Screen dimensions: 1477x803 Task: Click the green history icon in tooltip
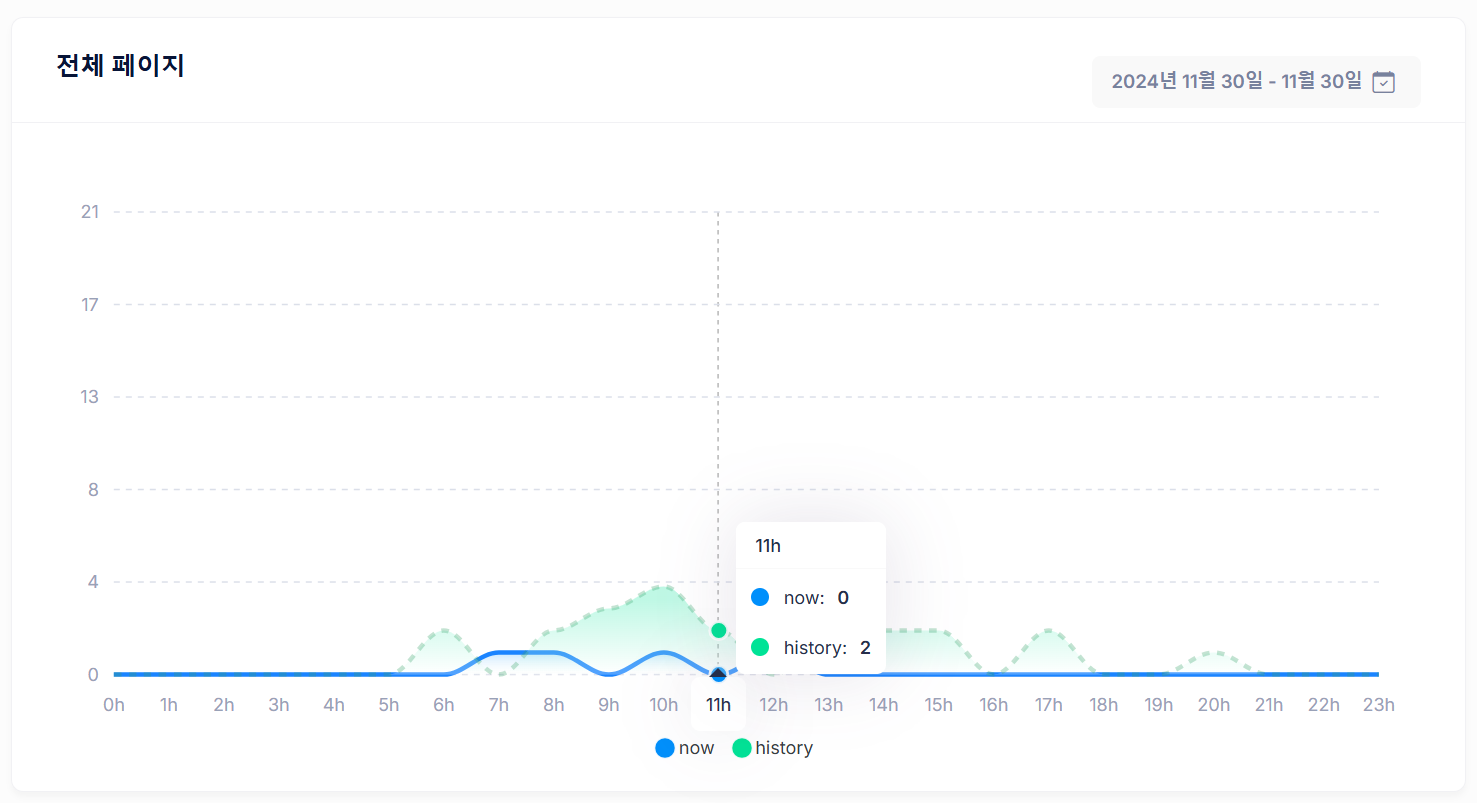(x=760, y=647)
